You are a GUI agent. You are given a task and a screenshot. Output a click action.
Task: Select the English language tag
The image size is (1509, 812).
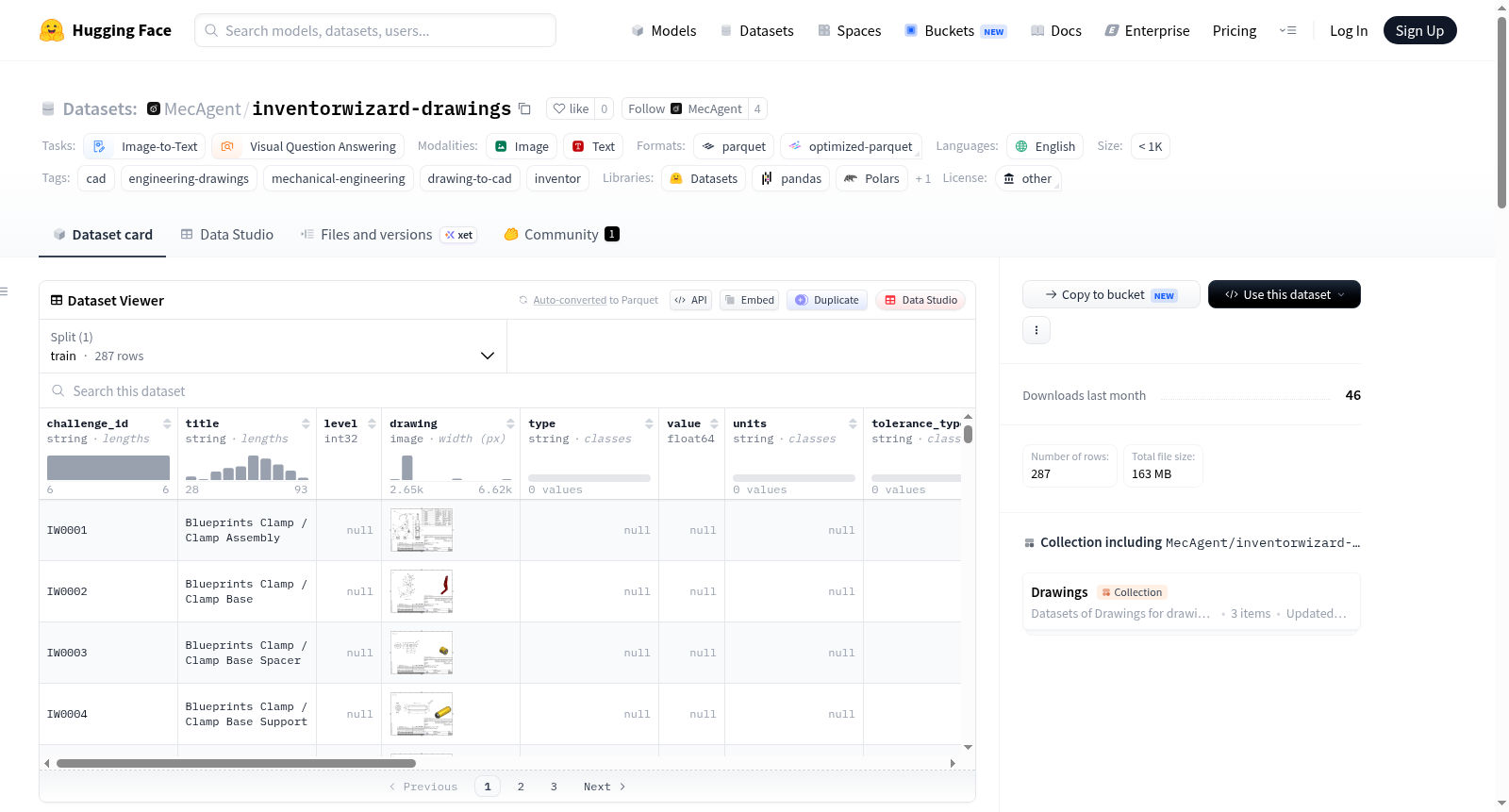click(x=1045, y=146)
